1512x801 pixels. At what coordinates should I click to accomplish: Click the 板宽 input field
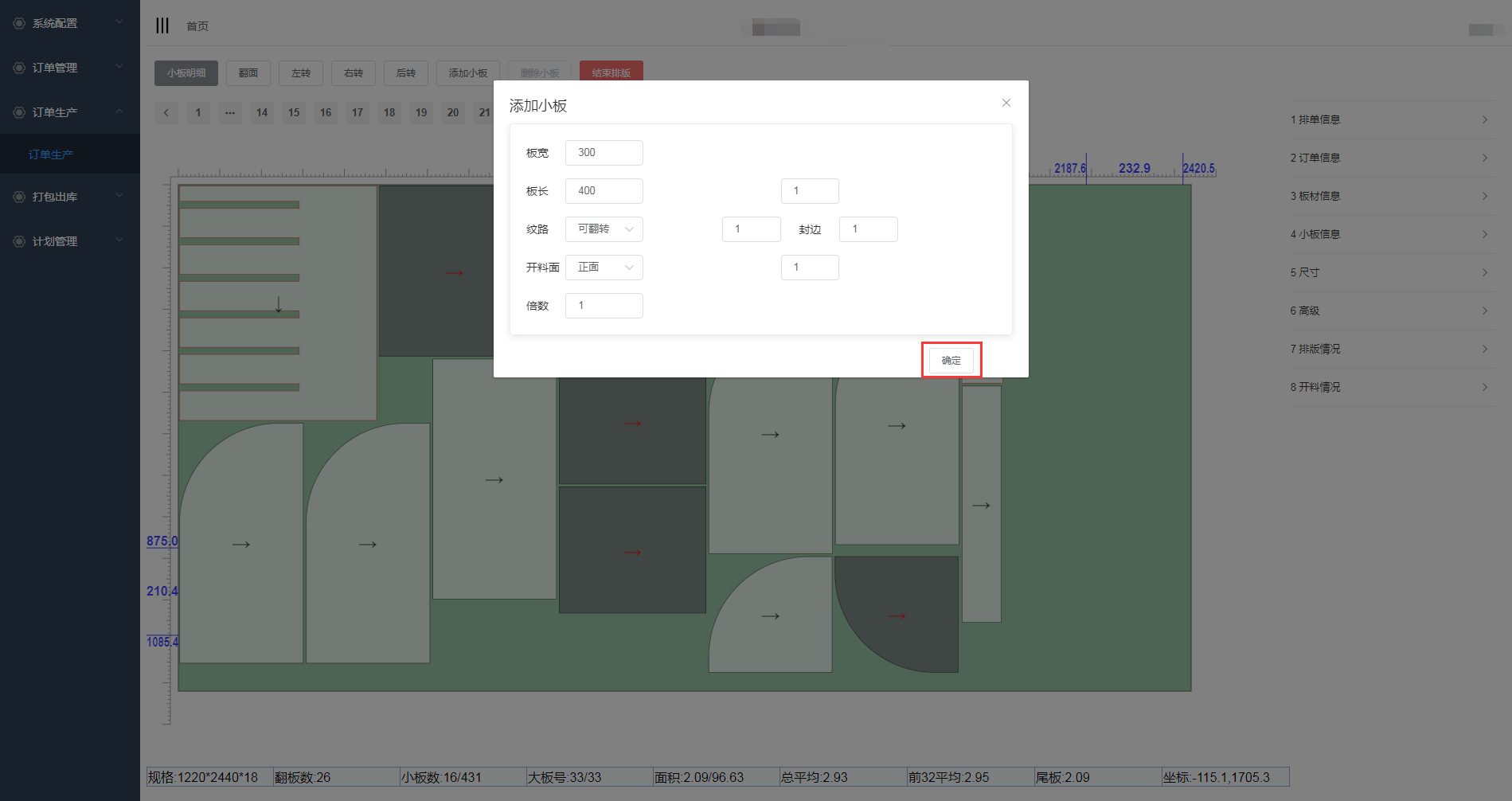click(x=604, y=153)
